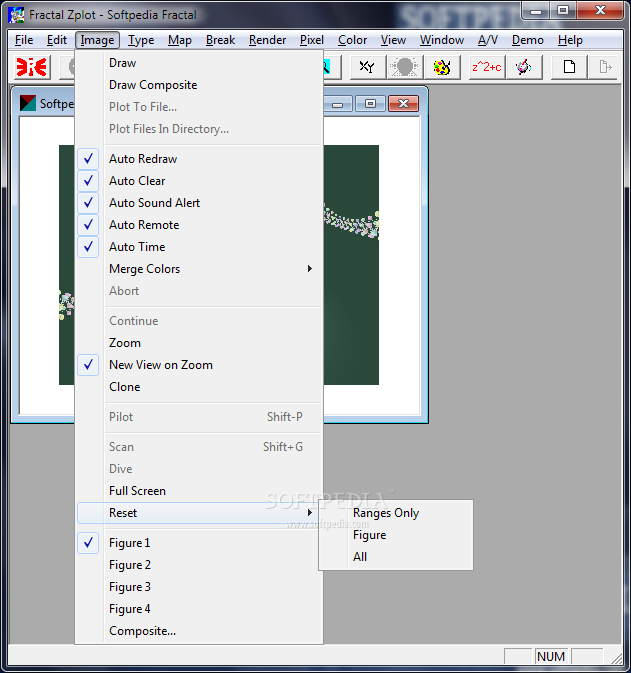Open the Demo menu

pyautogui.click(x=528, y=40)
